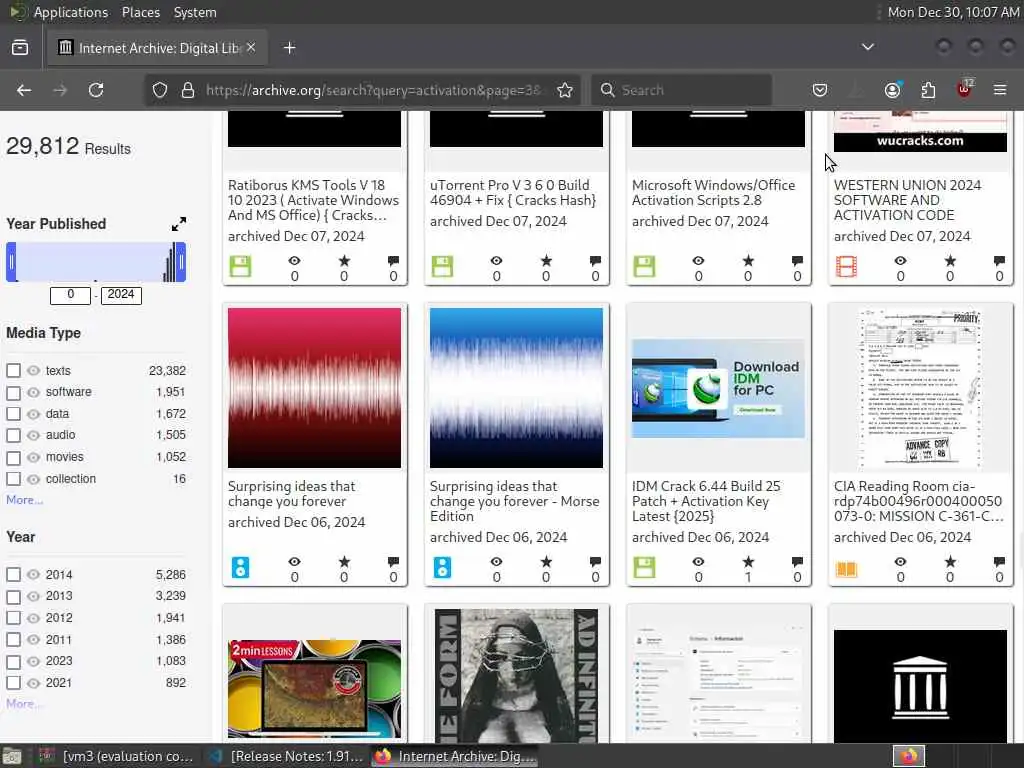Switch to Internet Archive browser tab
The width and height of the screenshot is (1024, 768).
(157, 48)
